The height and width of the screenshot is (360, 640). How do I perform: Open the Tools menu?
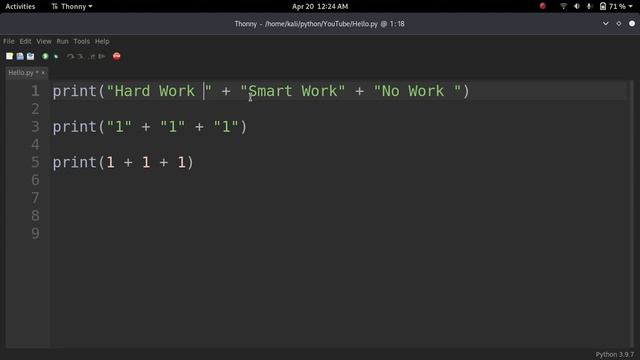coord(81,41)
